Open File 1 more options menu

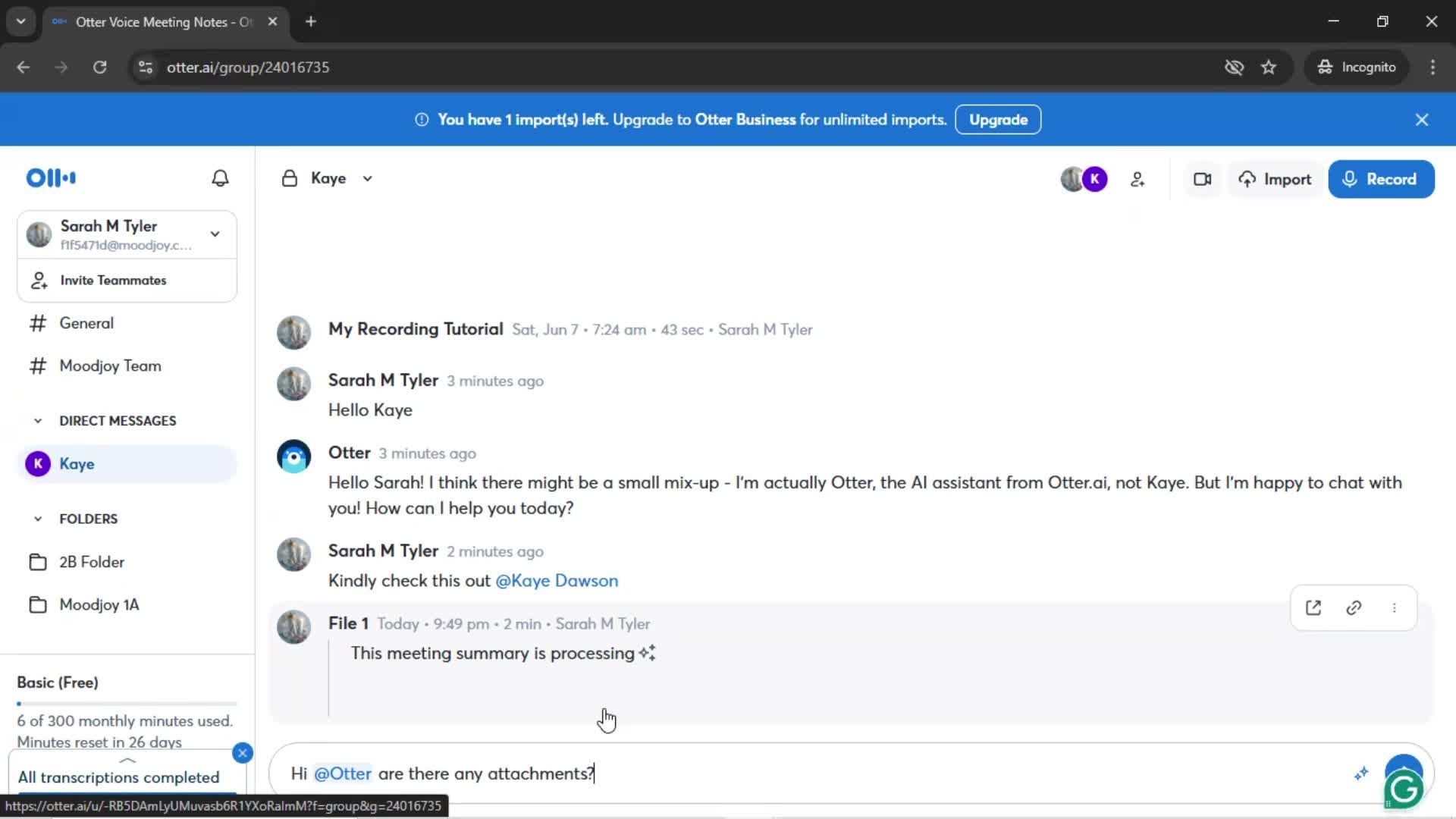(x=1394, y=608)
